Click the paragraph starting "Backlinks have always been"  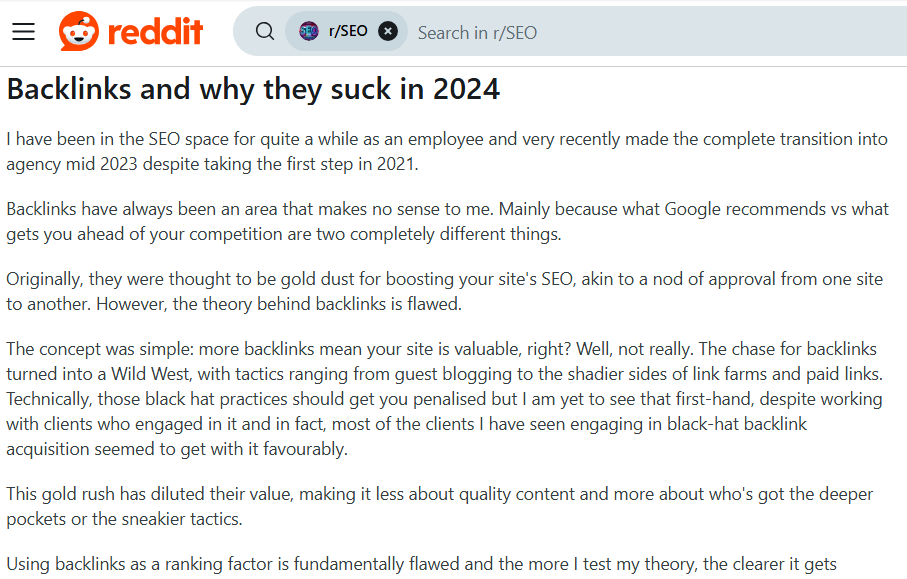(446, 221)
